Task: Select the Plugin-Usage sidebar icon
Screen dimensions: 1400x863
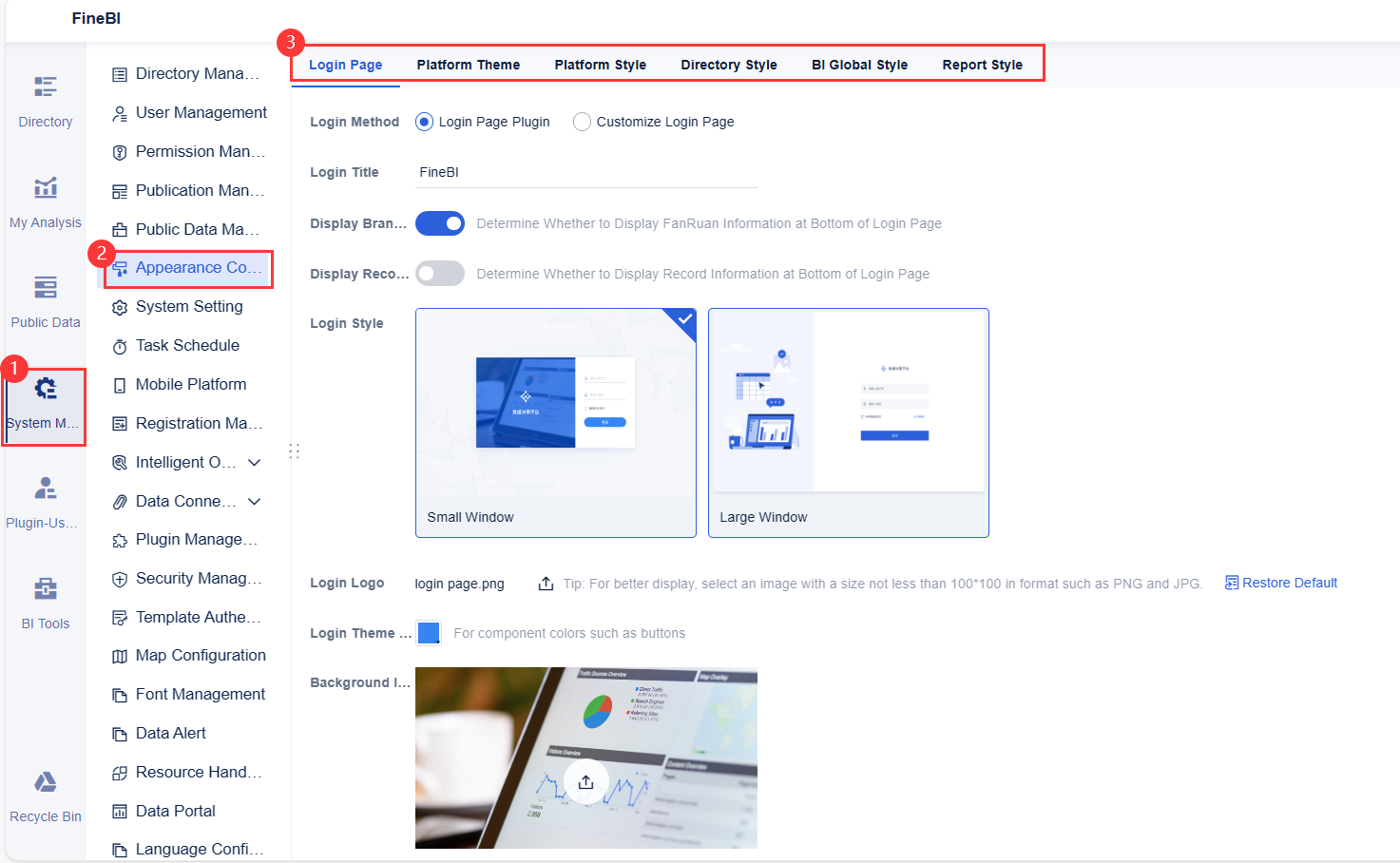Action: click(x=45, y=499)
